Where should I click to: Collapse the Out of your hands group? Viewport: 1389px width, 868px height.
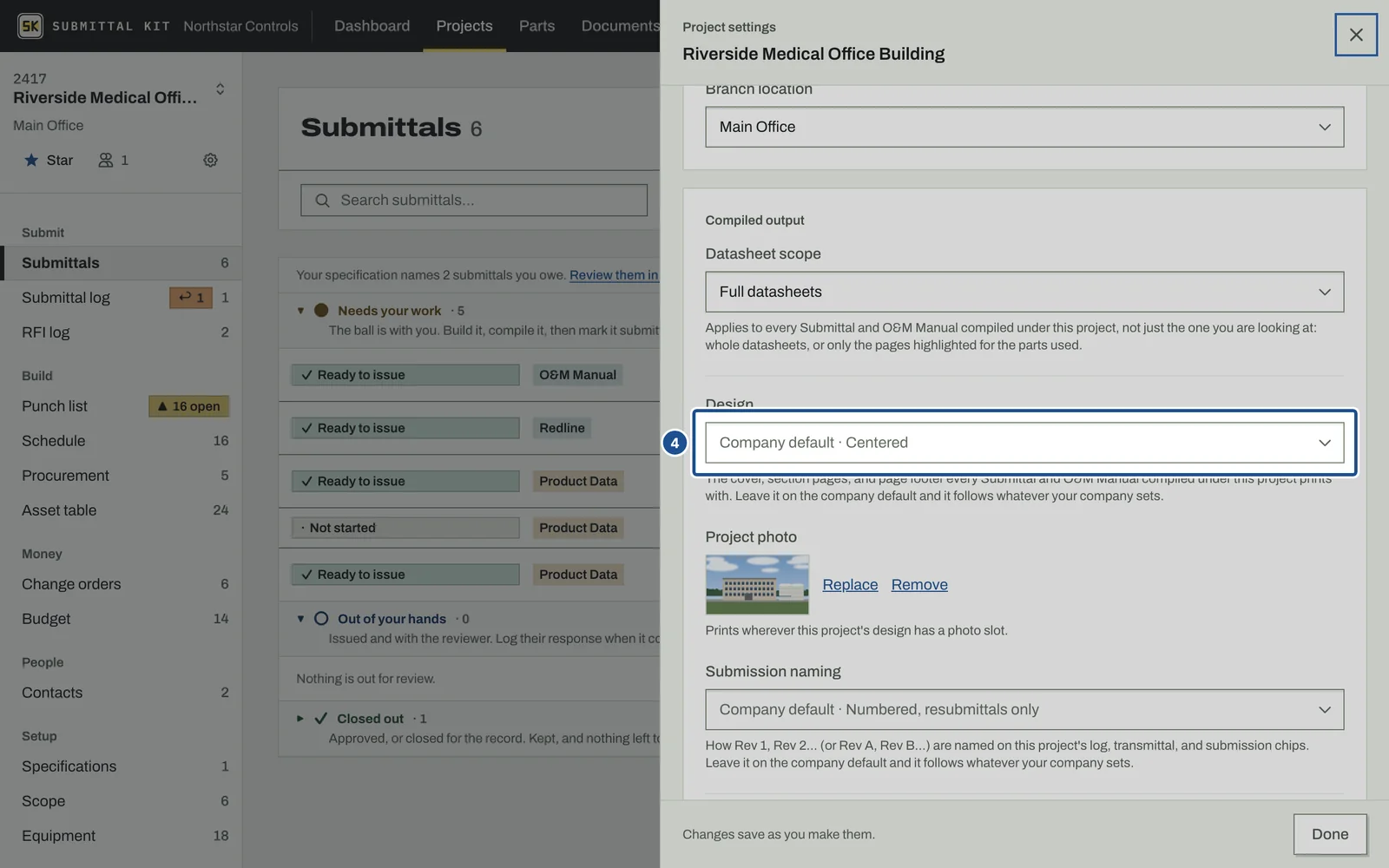pos(300,619)
